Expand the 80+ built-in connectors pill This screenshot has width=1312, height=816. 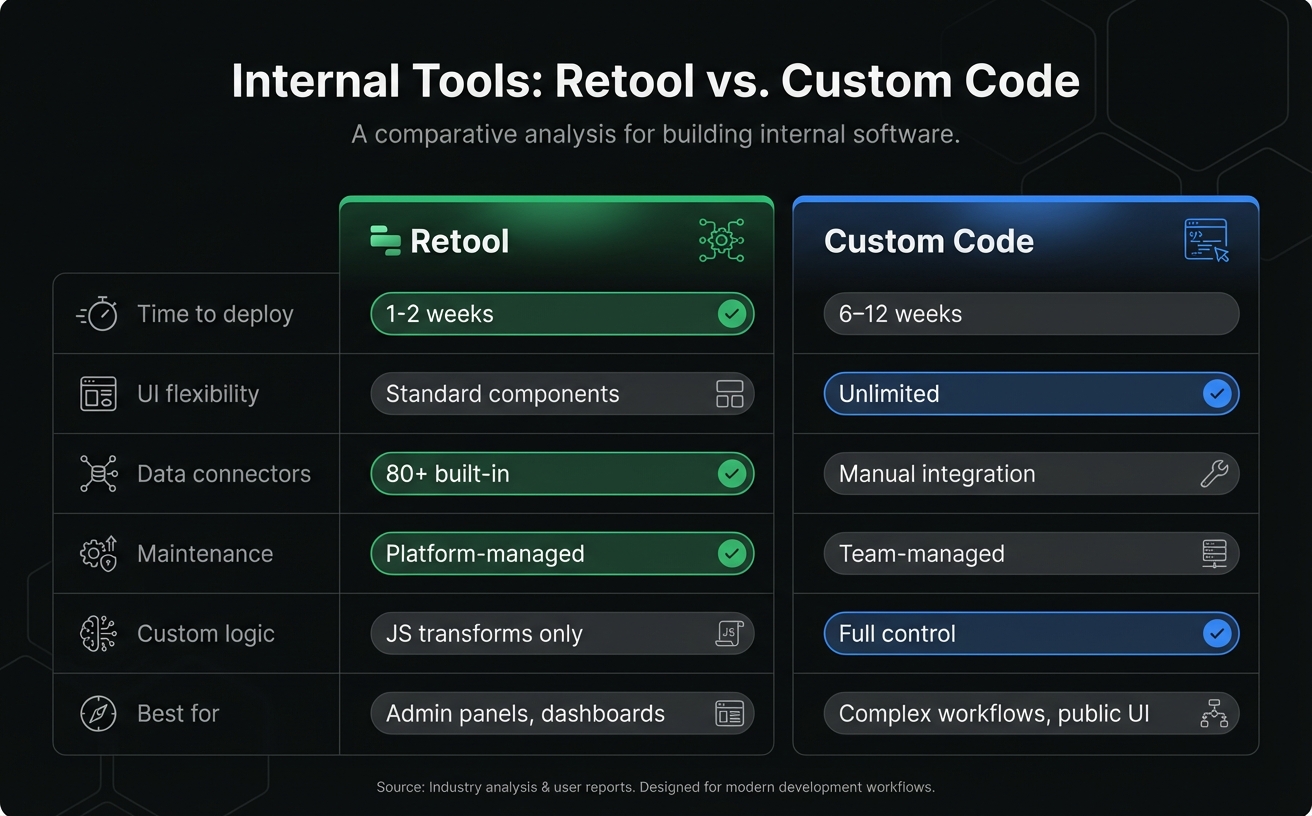562,473
